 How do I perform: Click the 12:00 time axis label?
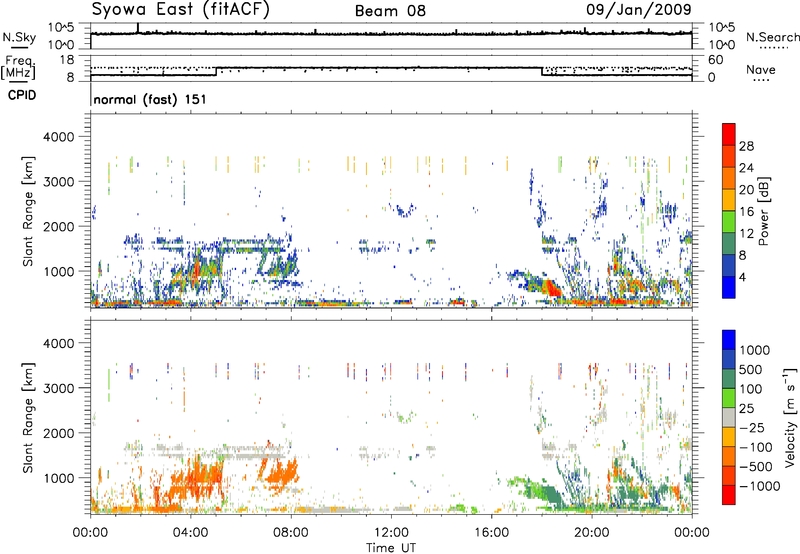tap(391, 533)
